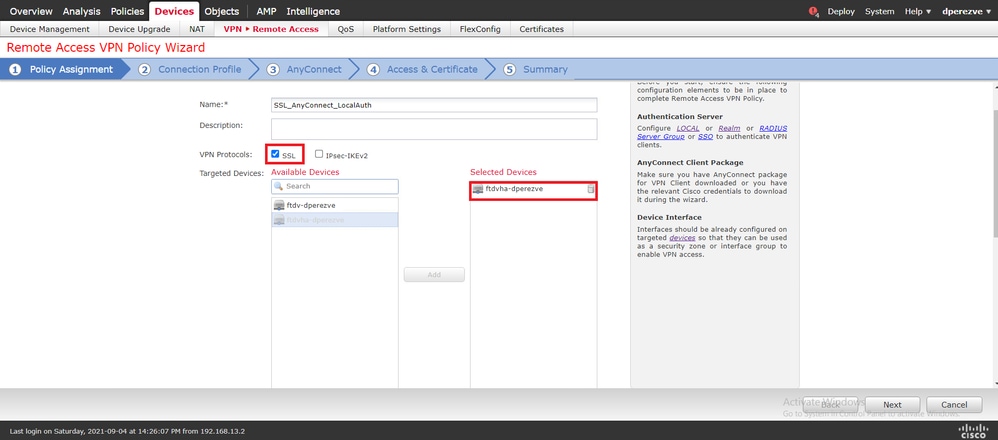Open the Policies menu
This screenshot has height=440, width=998.
127,11
